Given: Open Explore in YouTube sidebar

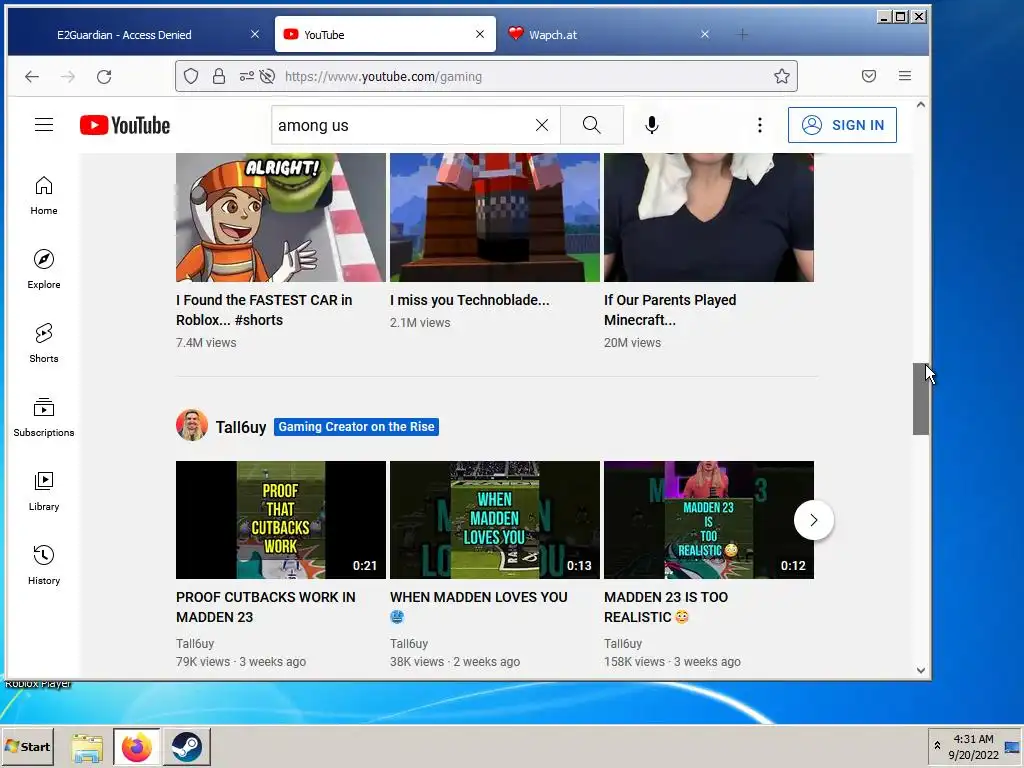Looking at the screenshot, I should 44,269.
